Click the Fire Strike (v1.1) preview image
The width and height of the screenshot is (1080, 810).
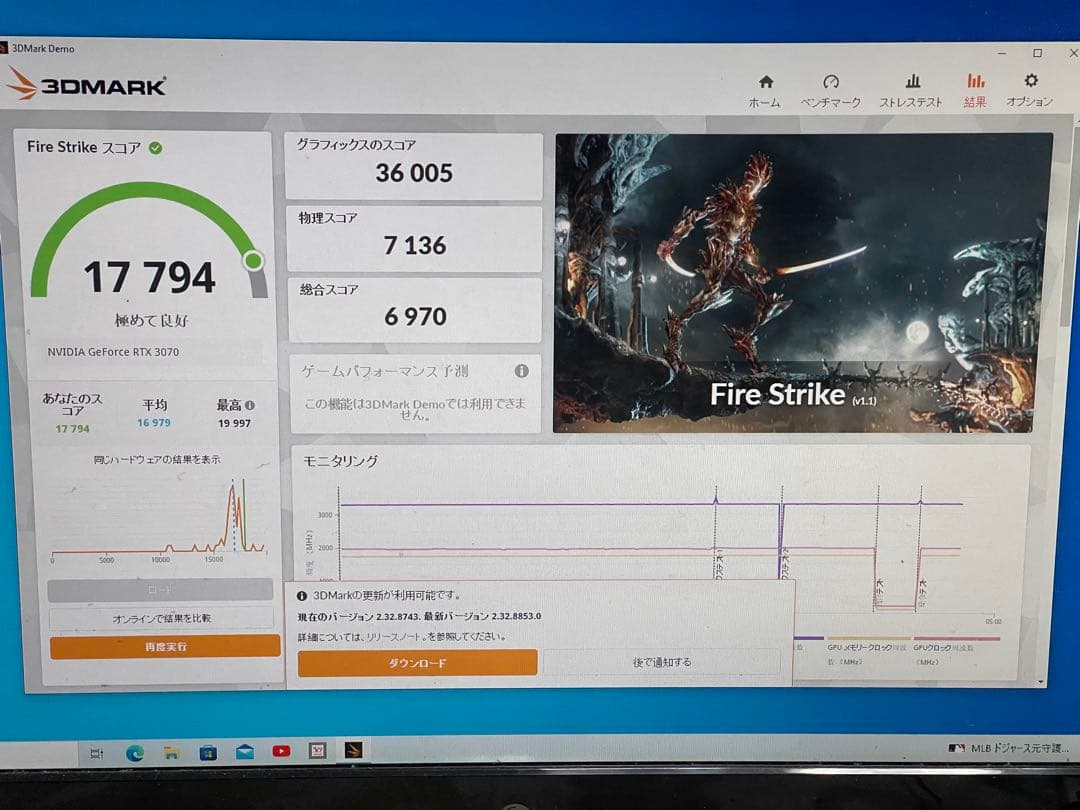click(802, 282)
